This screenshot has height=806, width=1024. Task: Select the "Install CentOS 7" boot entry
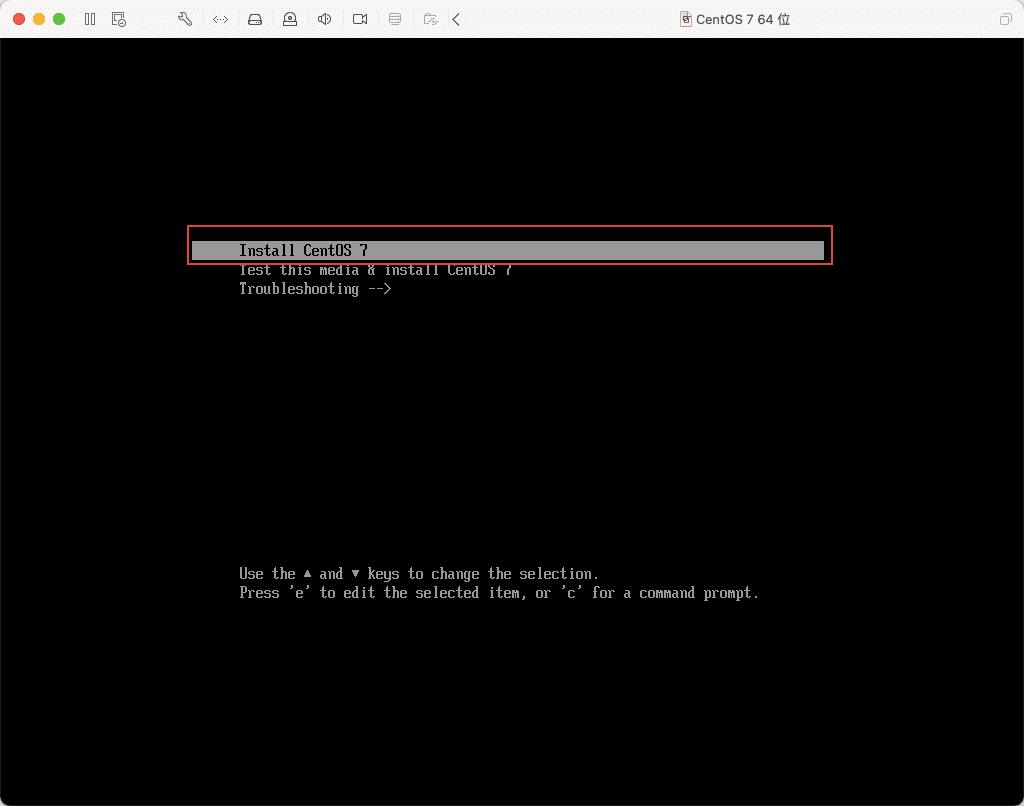303,251
